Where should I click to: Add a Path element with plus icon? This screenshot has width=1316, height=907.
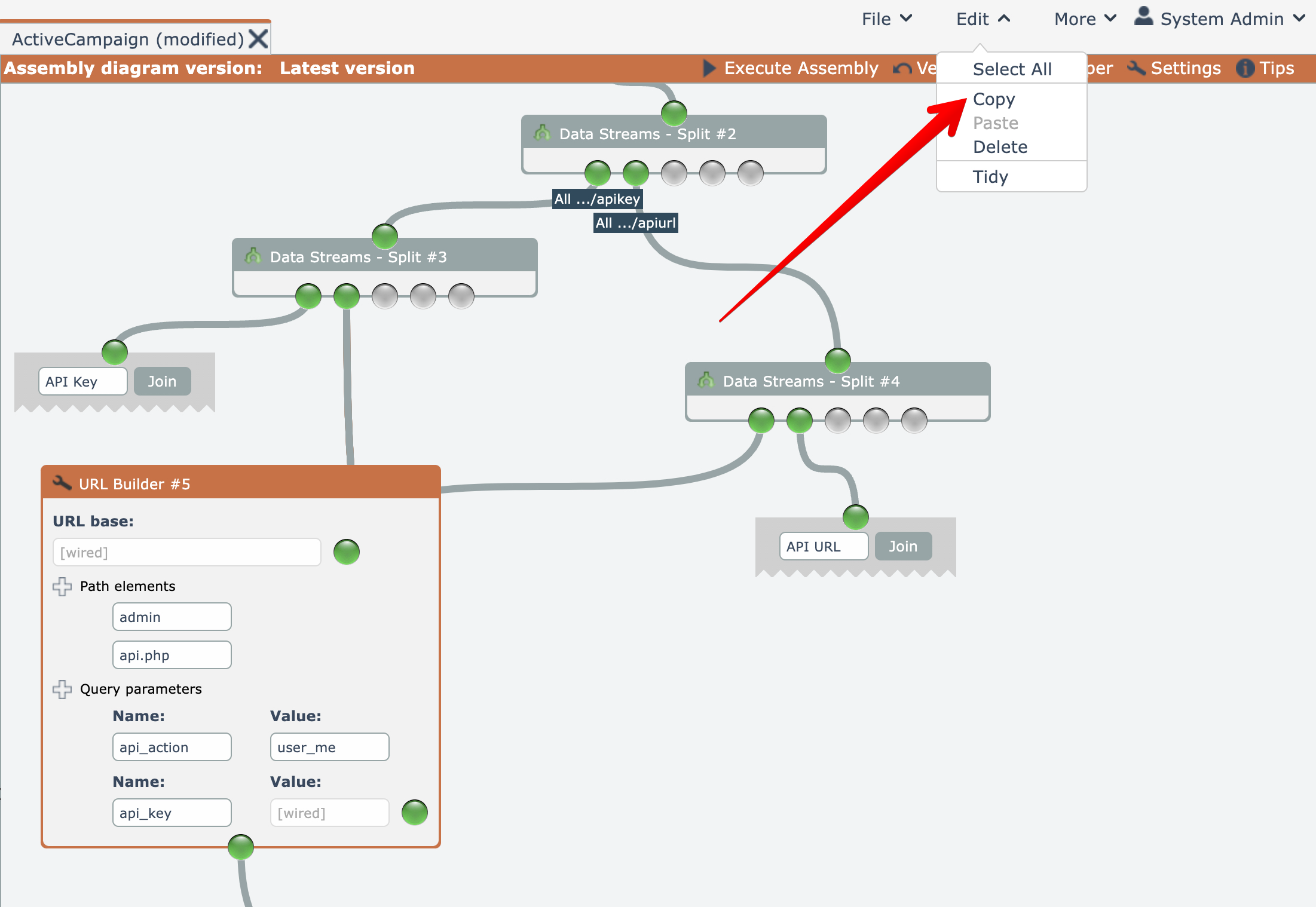pyautogui.click(x=62, y=586)
